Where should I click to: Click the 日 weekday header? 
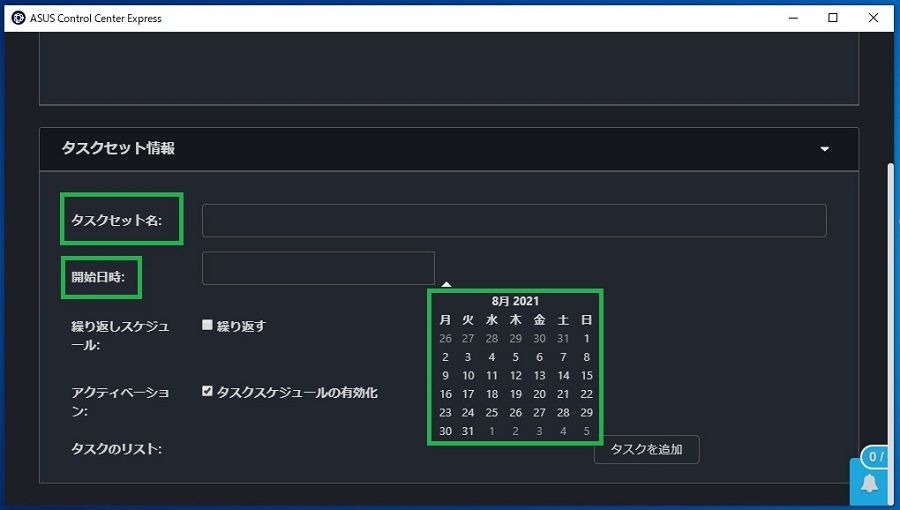click(587, 320)
